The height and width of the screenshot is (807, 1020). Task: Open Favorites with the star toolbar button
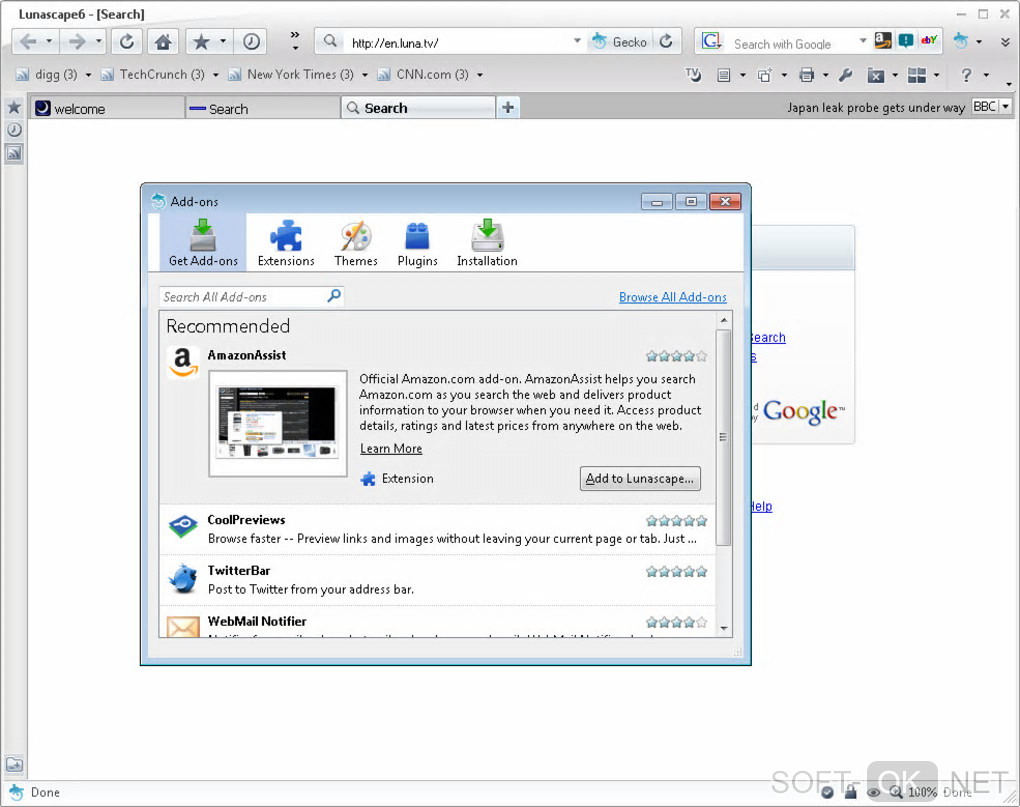[x=201, y=42]
